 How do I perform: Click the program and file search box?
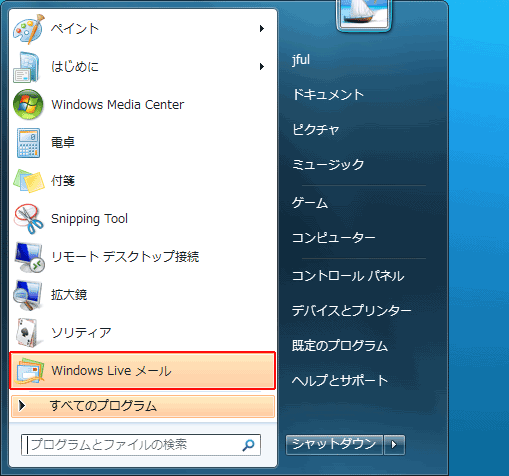coord(141,445)
